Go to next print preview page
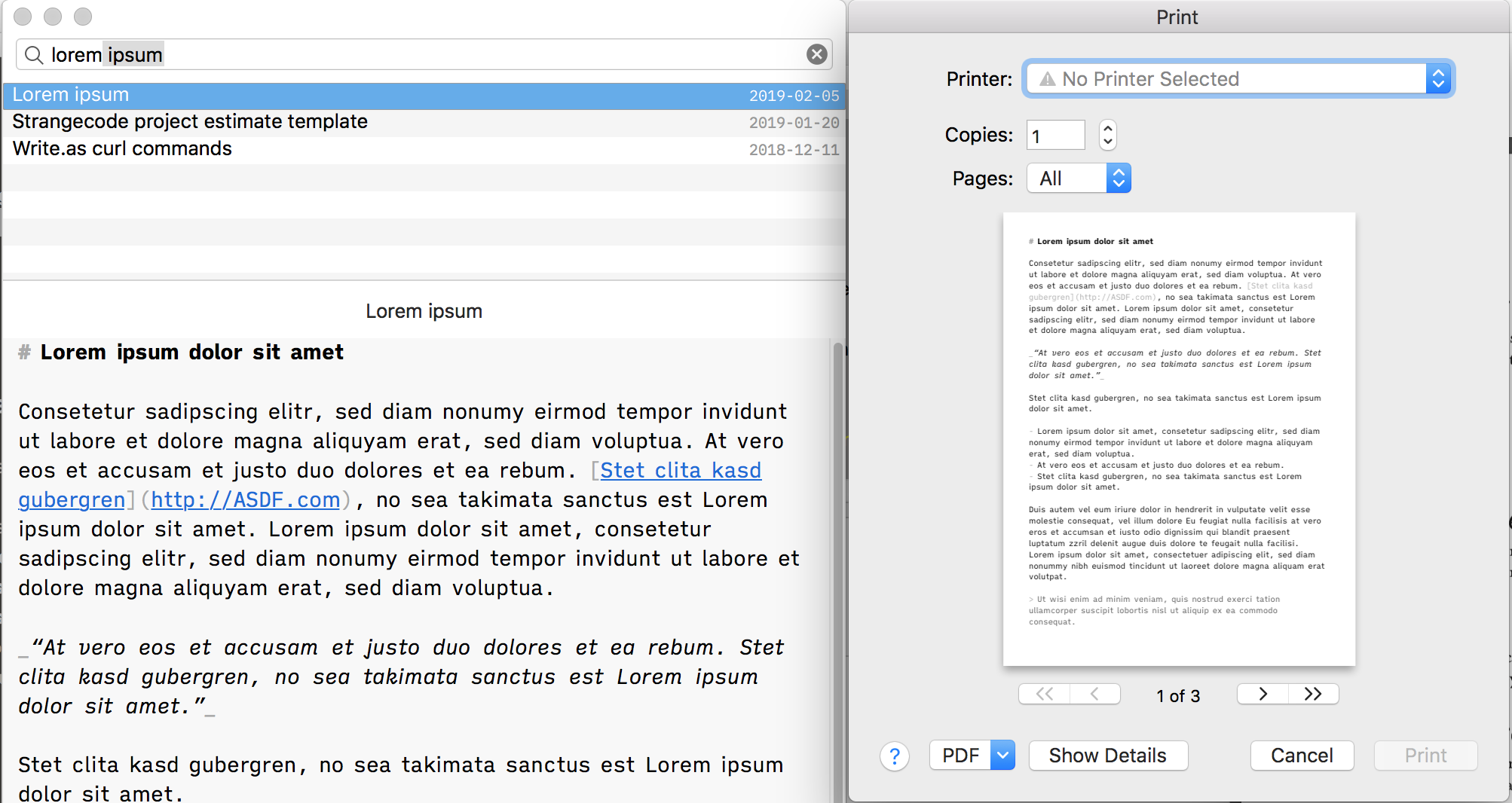The height and width of the screenshot is (803, 1512). click(x=1263, y=694)
